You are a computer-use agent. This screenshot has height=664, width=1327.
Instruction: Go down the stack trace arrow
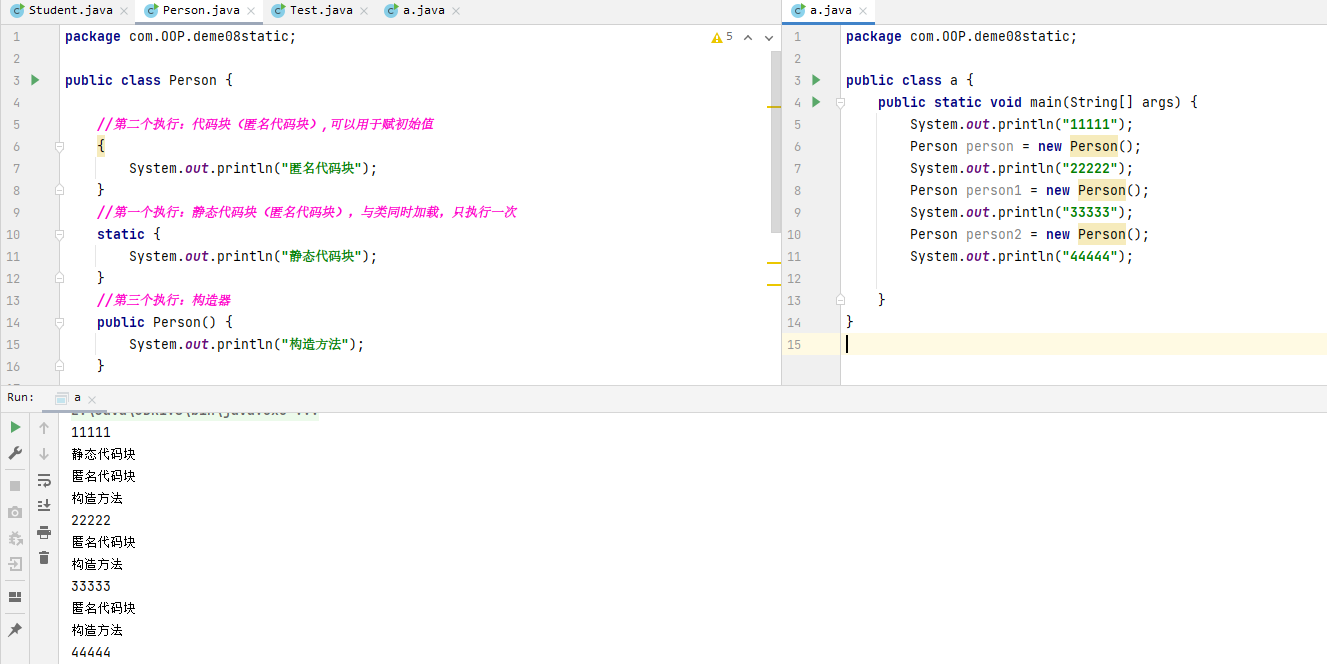pyautogui.click(x=44, y=453)
